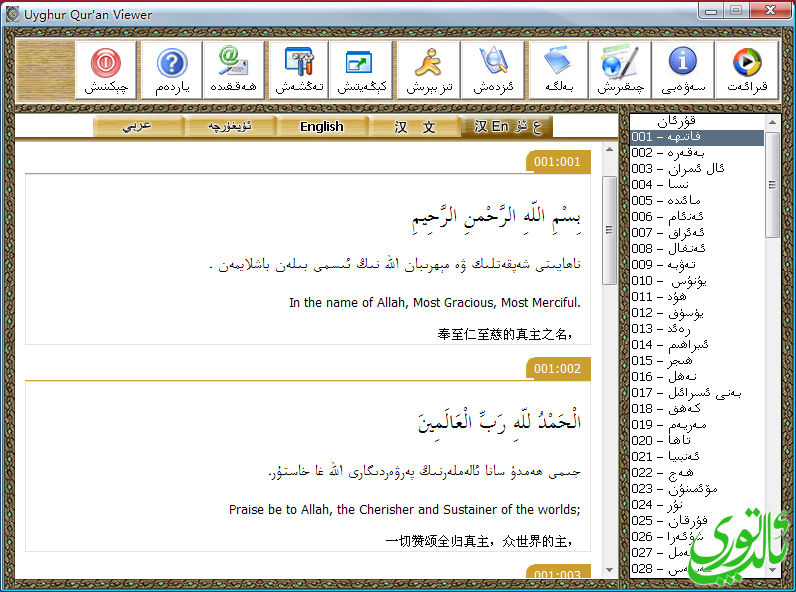Click the blue bookmark icon
The image size is (796, 592).
click(558, 70)
